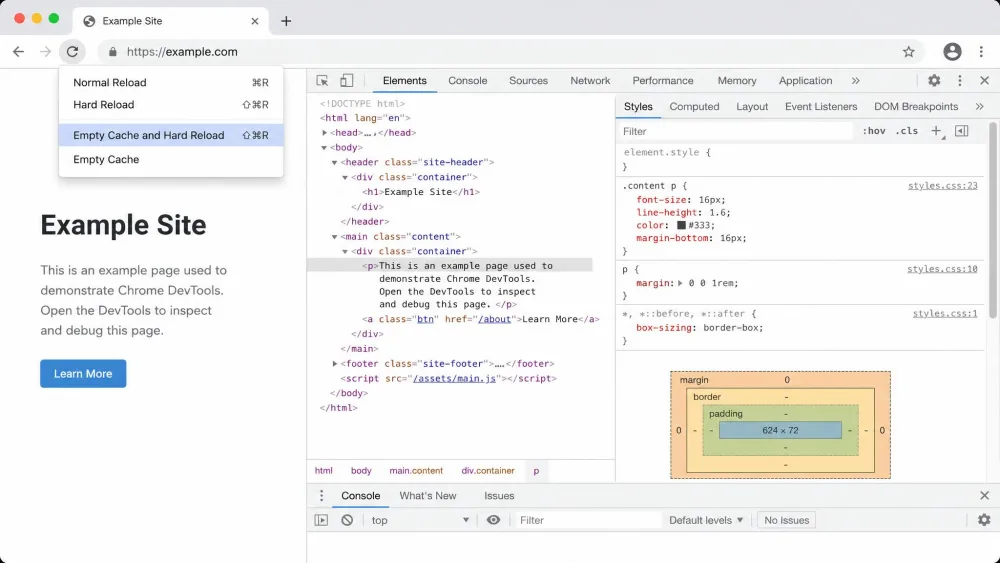Image resolution: width=1000 pixels, height=563 pixels.
Task: Close the DevTools panel
Action: tap(985, 80)
